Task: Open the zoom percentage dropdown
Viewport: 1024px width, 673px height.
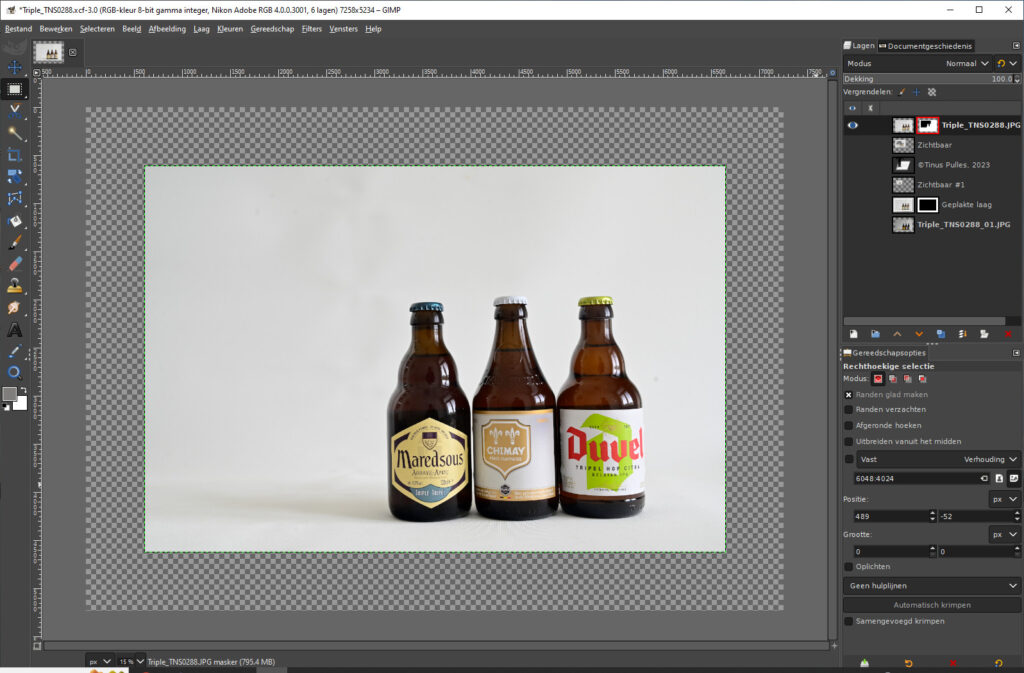Action: [x=131, y=661]
